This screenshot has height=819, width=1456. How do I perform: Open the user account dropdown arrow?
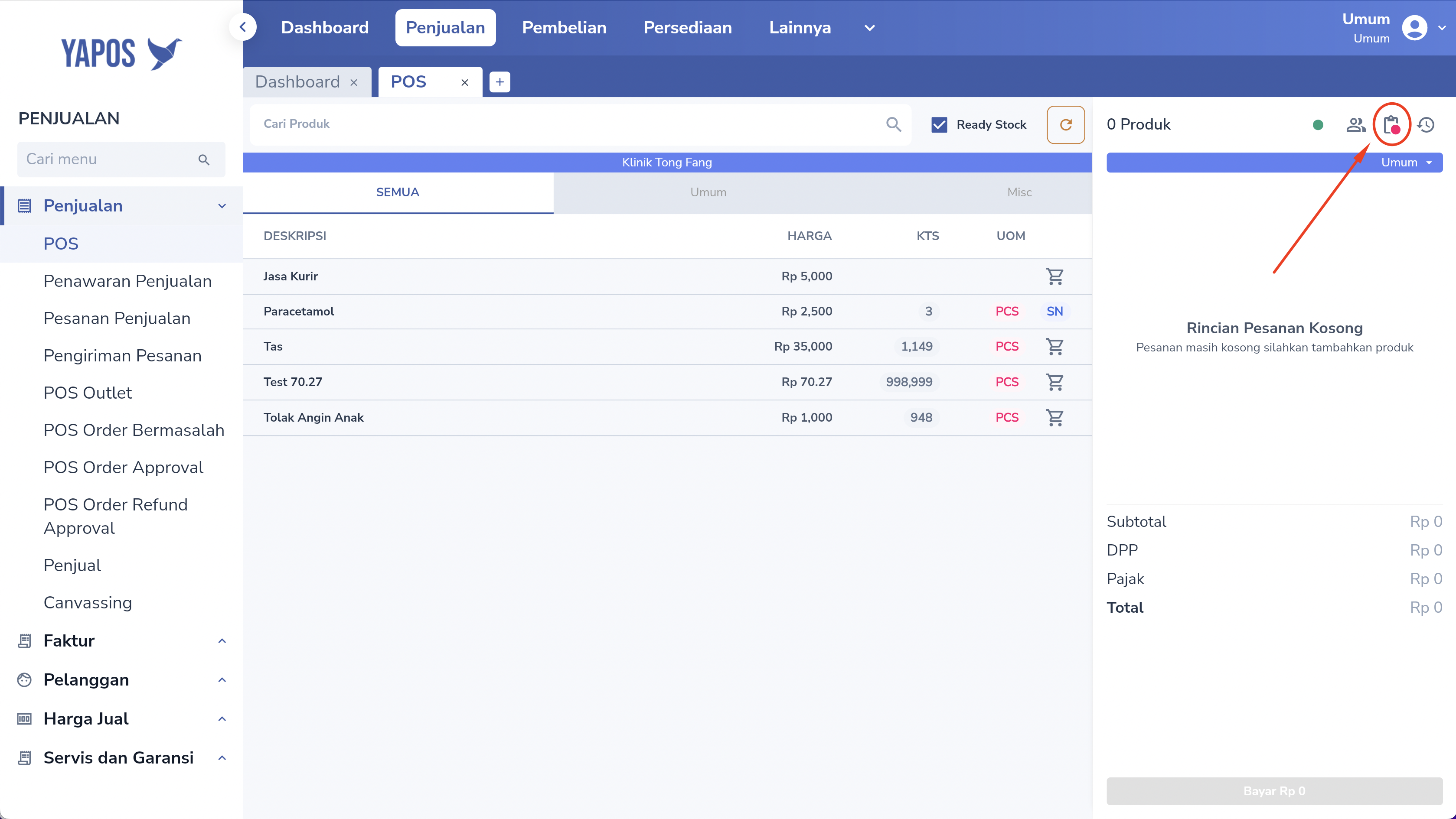coord(1442,28)
